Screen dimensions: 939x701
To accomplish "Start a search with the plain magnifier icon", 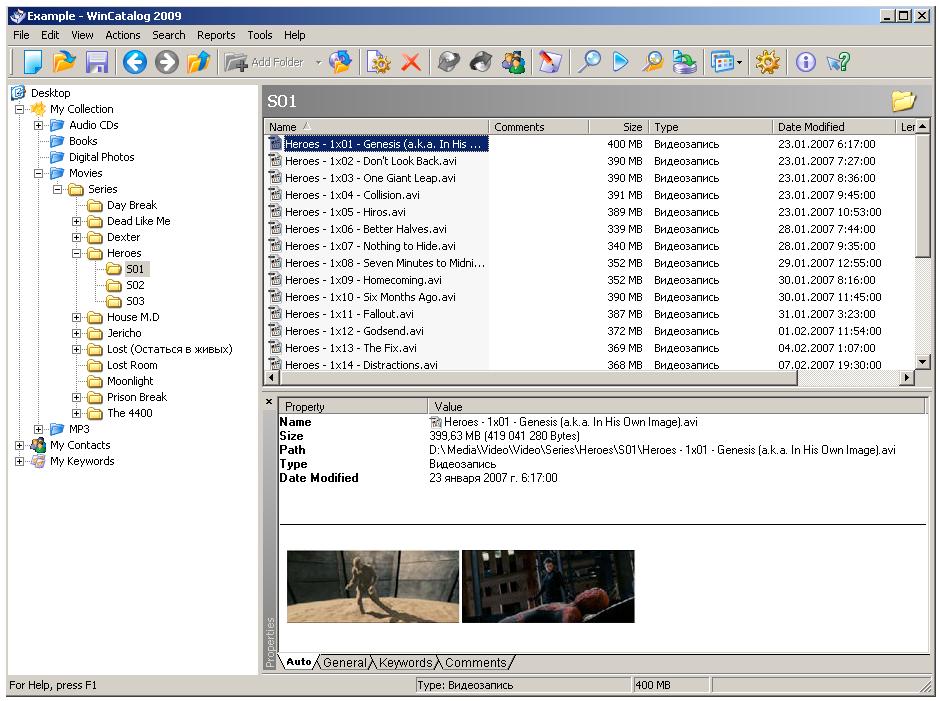I will click(x=589, y=62).
